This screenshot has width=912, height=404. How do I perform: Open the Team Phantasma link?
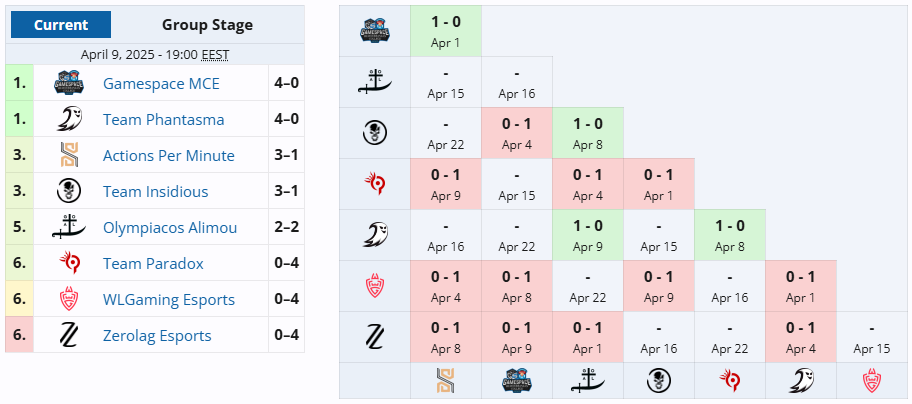coord(163,119)
